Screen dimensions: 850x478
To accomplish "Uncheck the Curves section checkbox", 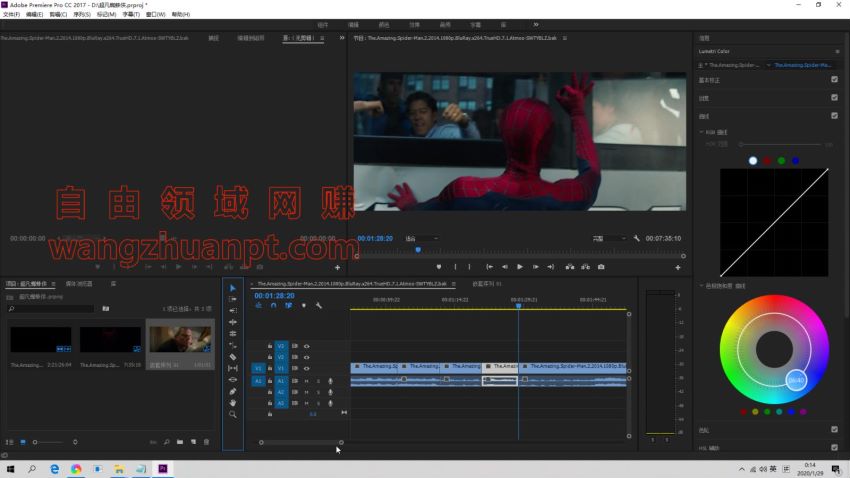I will (834, 115).
